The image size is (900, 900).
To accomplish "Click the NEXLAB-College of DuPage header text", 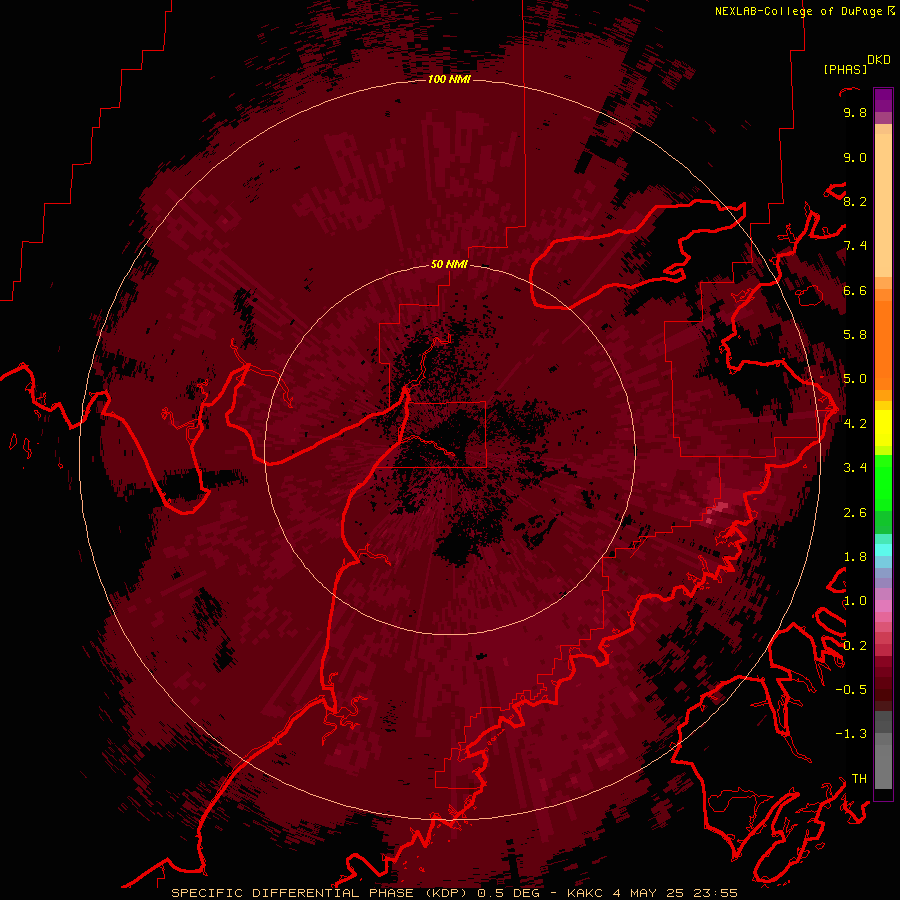I will click(798, 11).
